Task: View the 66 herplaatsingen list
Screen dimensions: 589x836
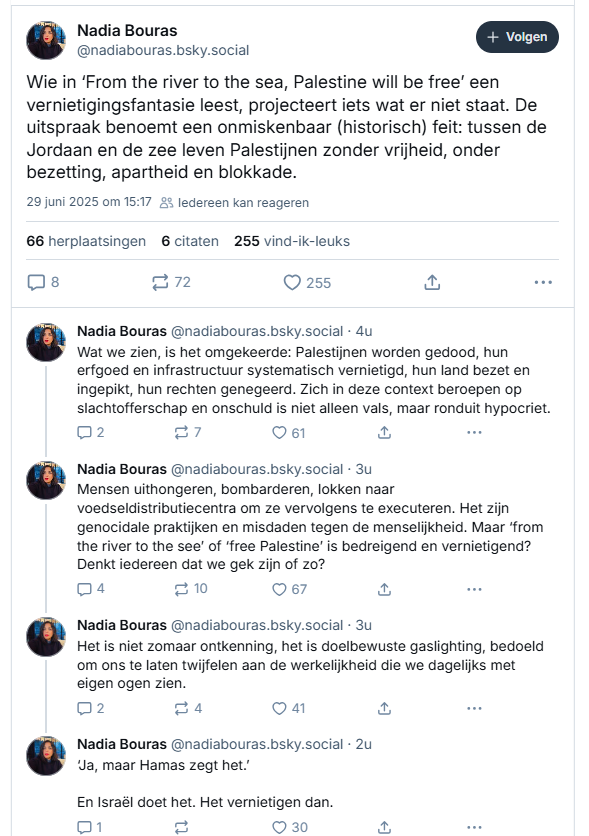Action: [86, 241]
